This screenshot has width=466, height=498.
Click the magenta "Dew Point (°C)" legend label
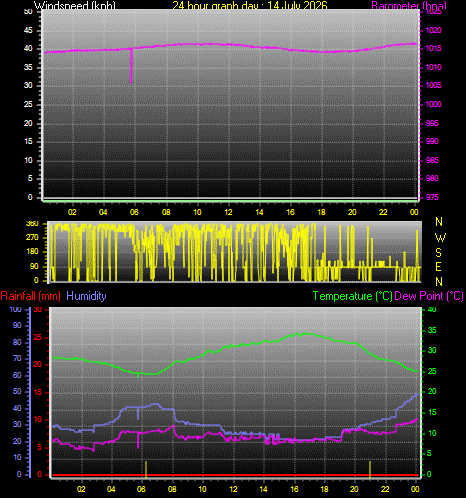point(429,296)
